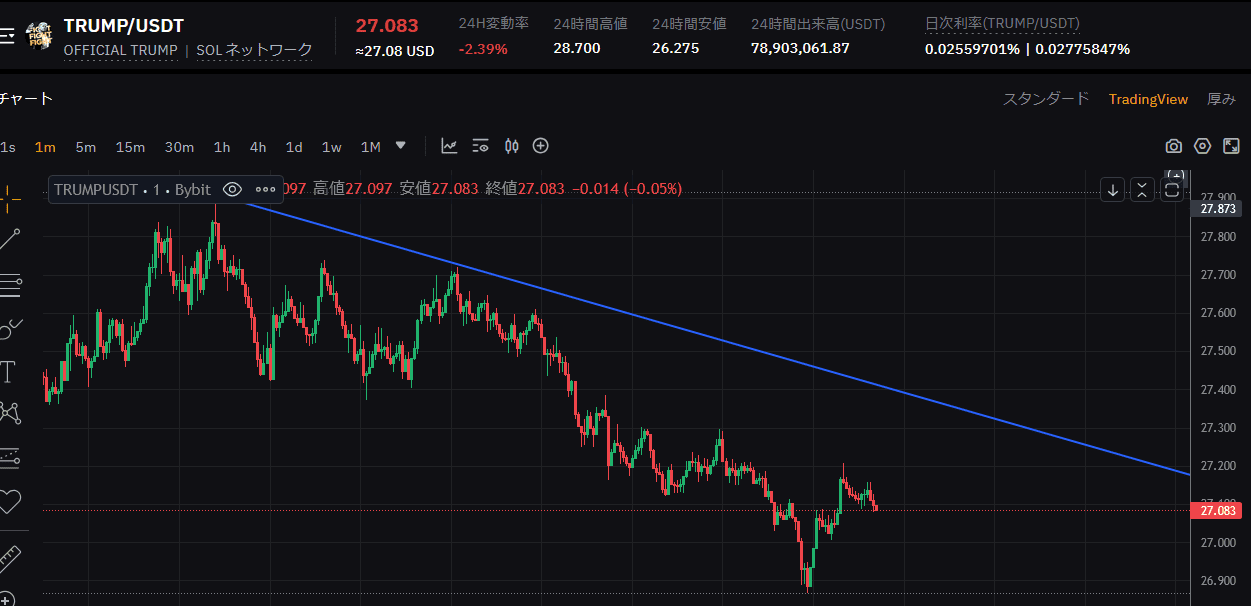Toggle TRUMPUSDT series visibility eye

pos(232,189)
